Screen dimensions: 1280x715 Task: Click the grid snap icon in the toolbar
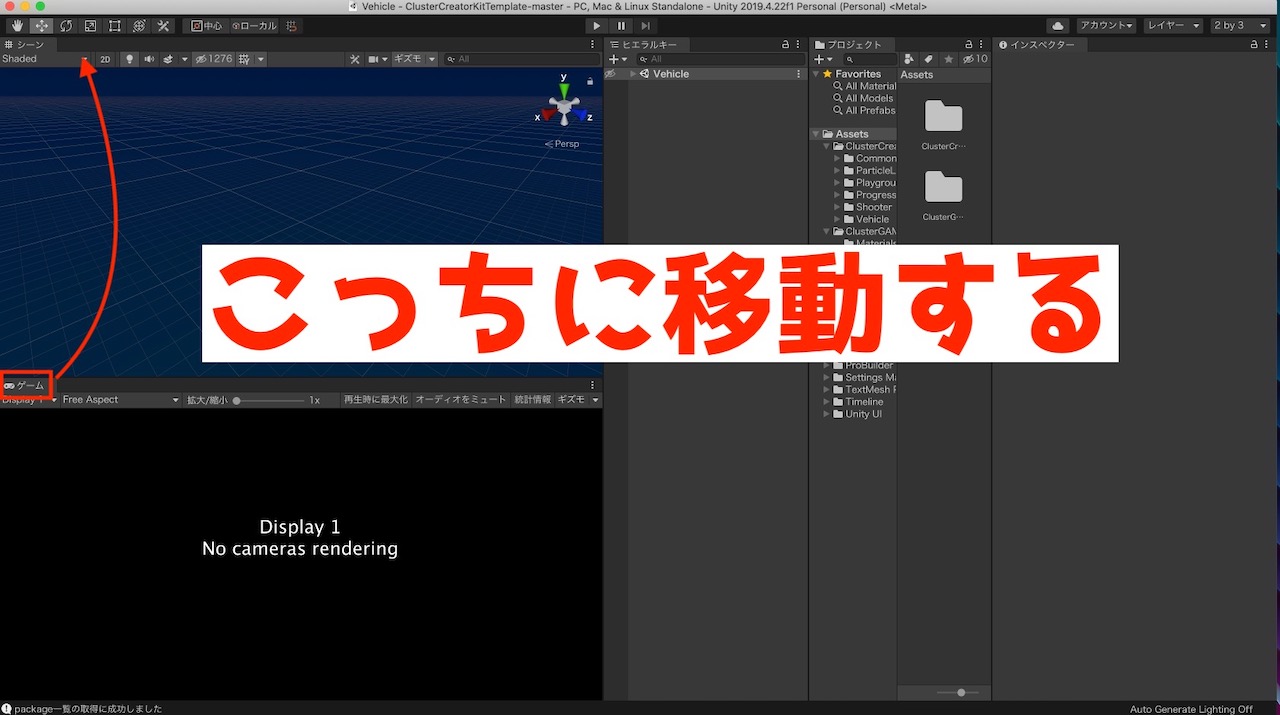[290, 26]
